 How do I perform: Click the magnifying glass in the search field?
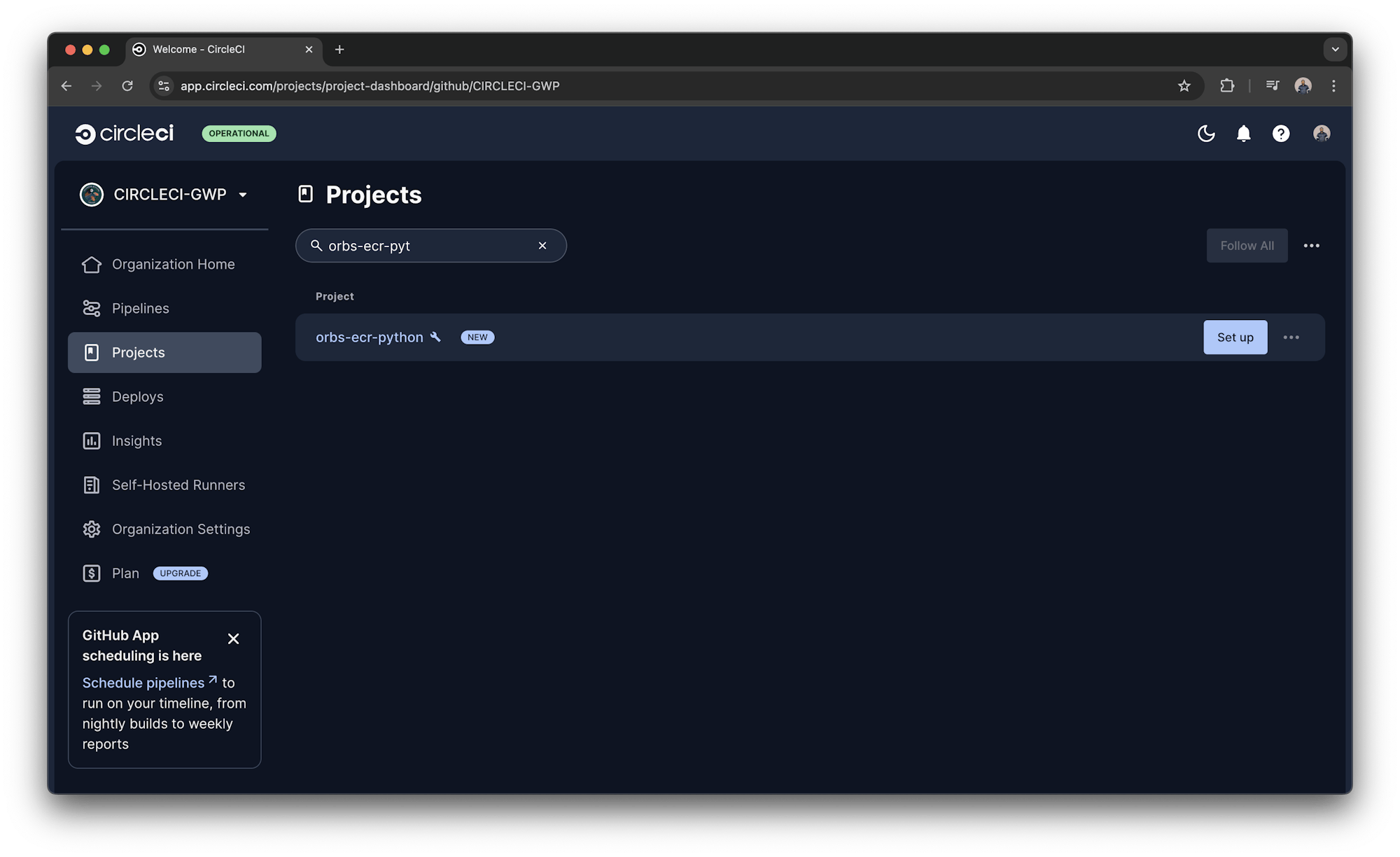(x=318, y=246)
